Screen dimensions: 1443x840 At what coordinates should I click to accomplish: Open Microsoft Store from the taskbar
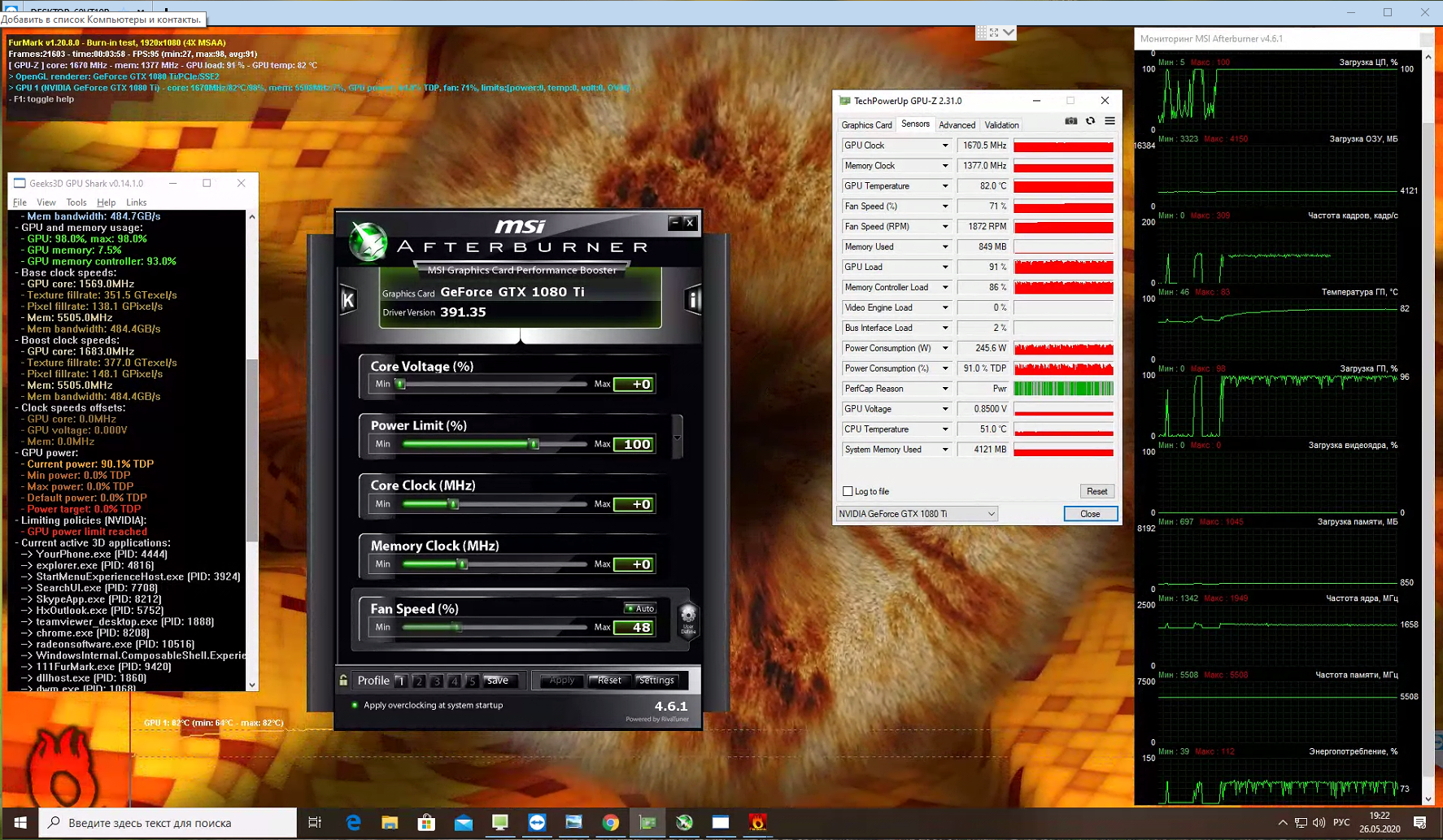426,823
